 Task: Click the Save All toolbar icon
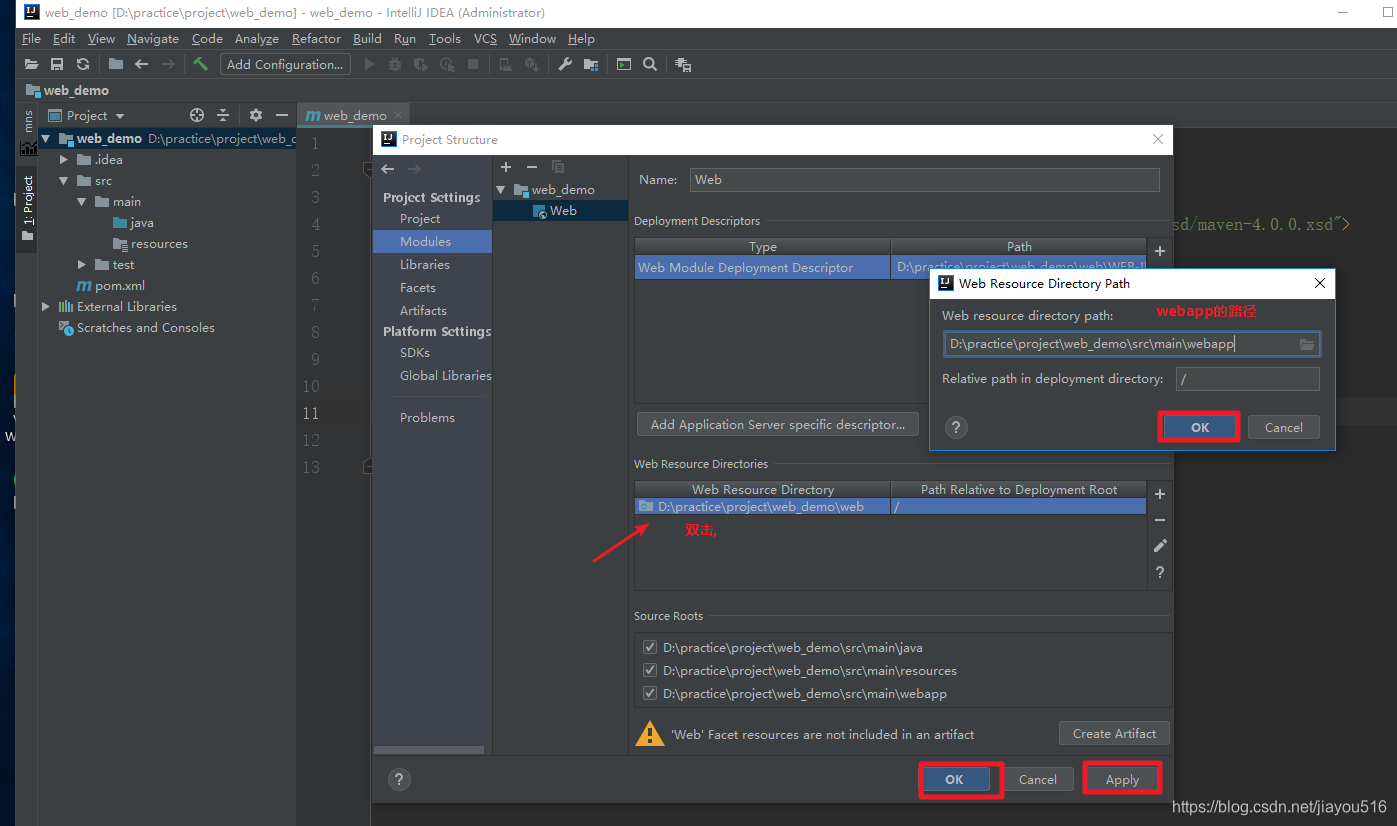pyautogui.click(x=57, y=64)
